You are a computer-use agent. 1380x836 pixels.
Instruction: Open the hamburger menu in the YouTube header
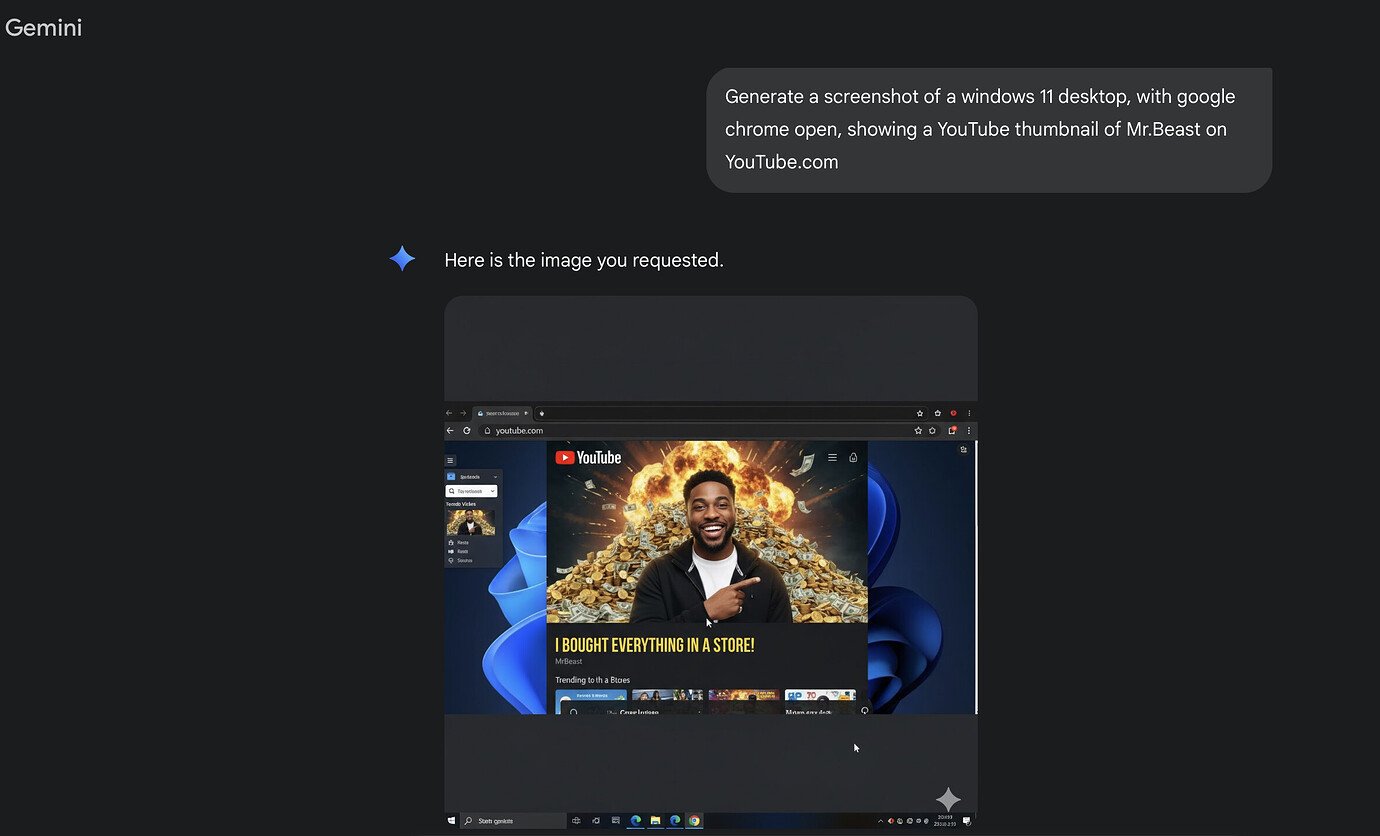pyautogui.click(x=832, y=458)
